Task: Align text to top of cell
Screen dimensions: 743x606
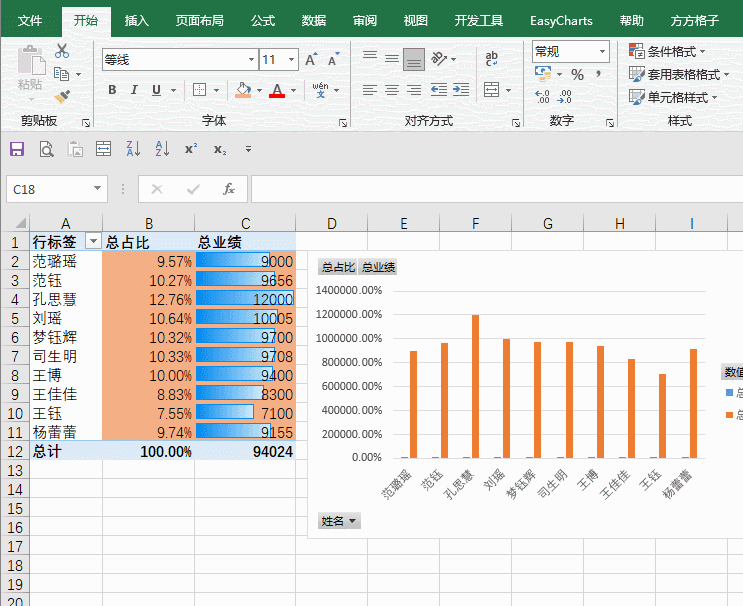Action: pyautogui.click(x=370, y=57)
